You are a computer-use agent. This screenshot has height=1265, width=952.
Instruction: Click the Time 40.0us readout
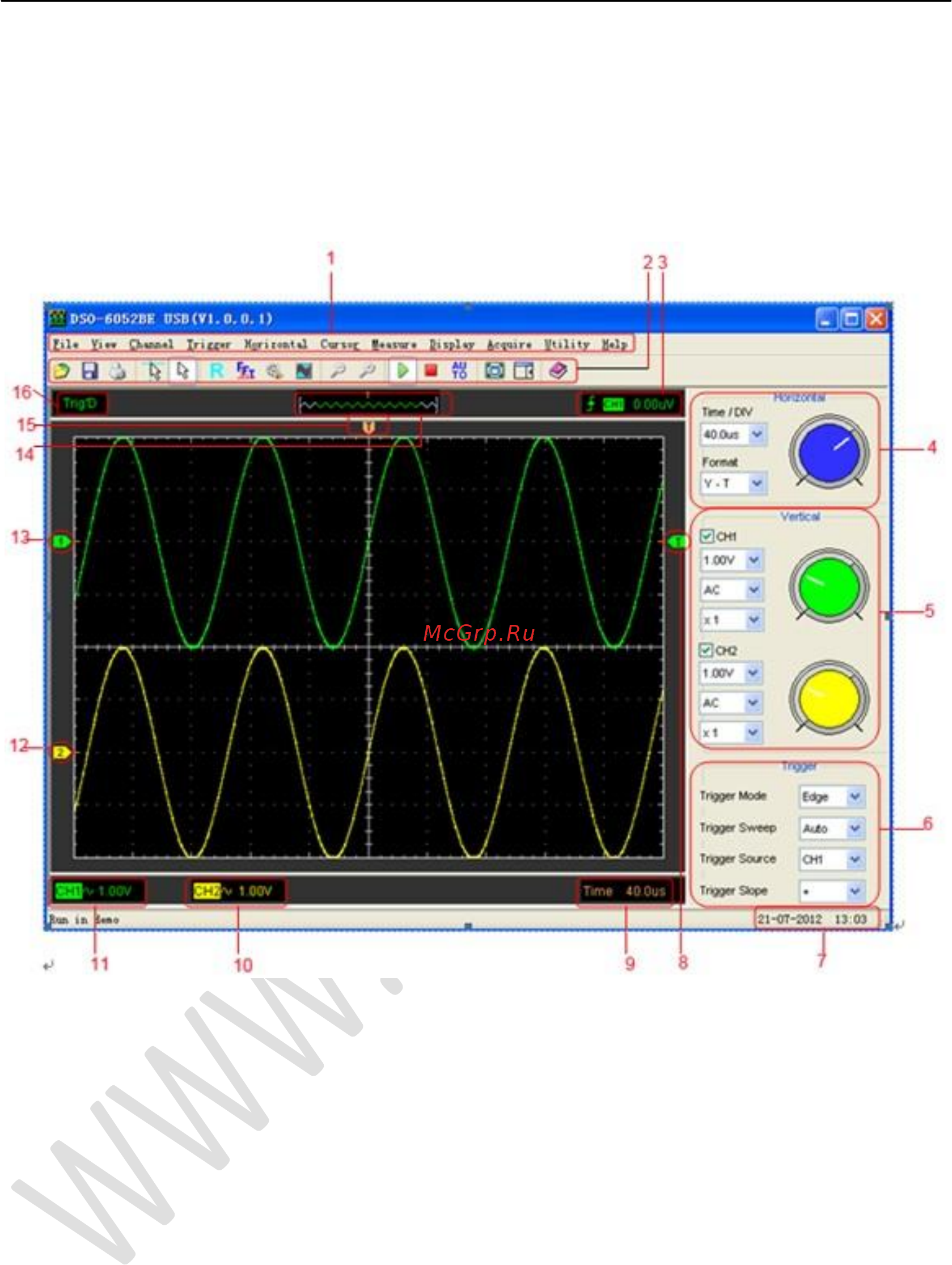click(624, 891)
